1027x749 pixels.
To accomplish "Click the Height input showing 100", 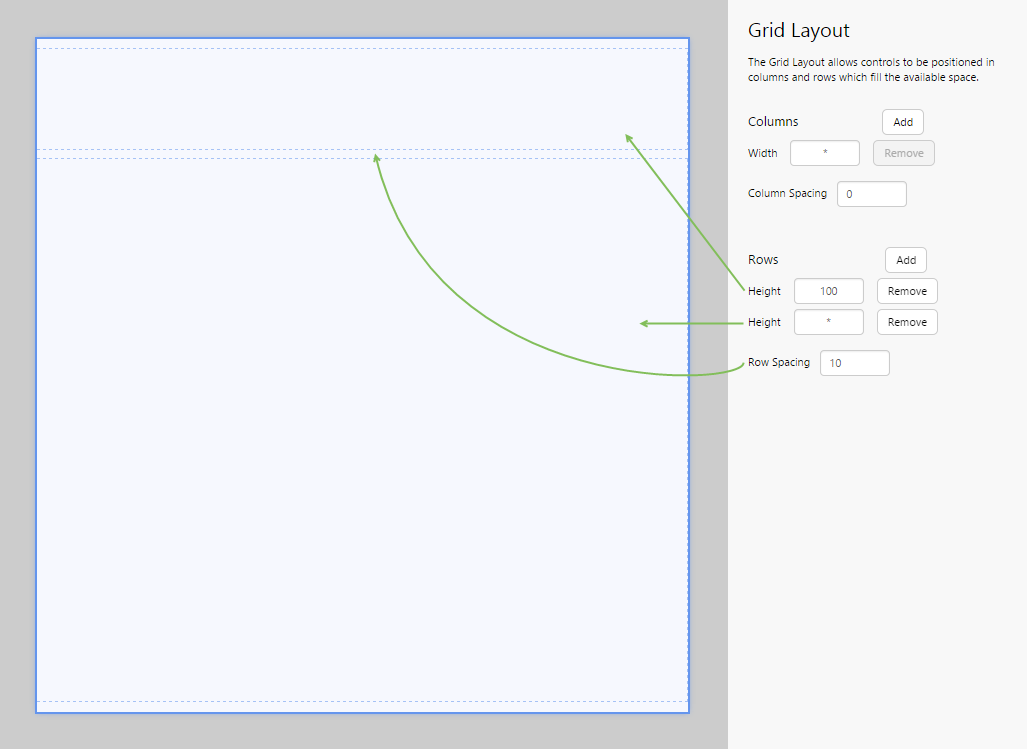I will (828, 291).
